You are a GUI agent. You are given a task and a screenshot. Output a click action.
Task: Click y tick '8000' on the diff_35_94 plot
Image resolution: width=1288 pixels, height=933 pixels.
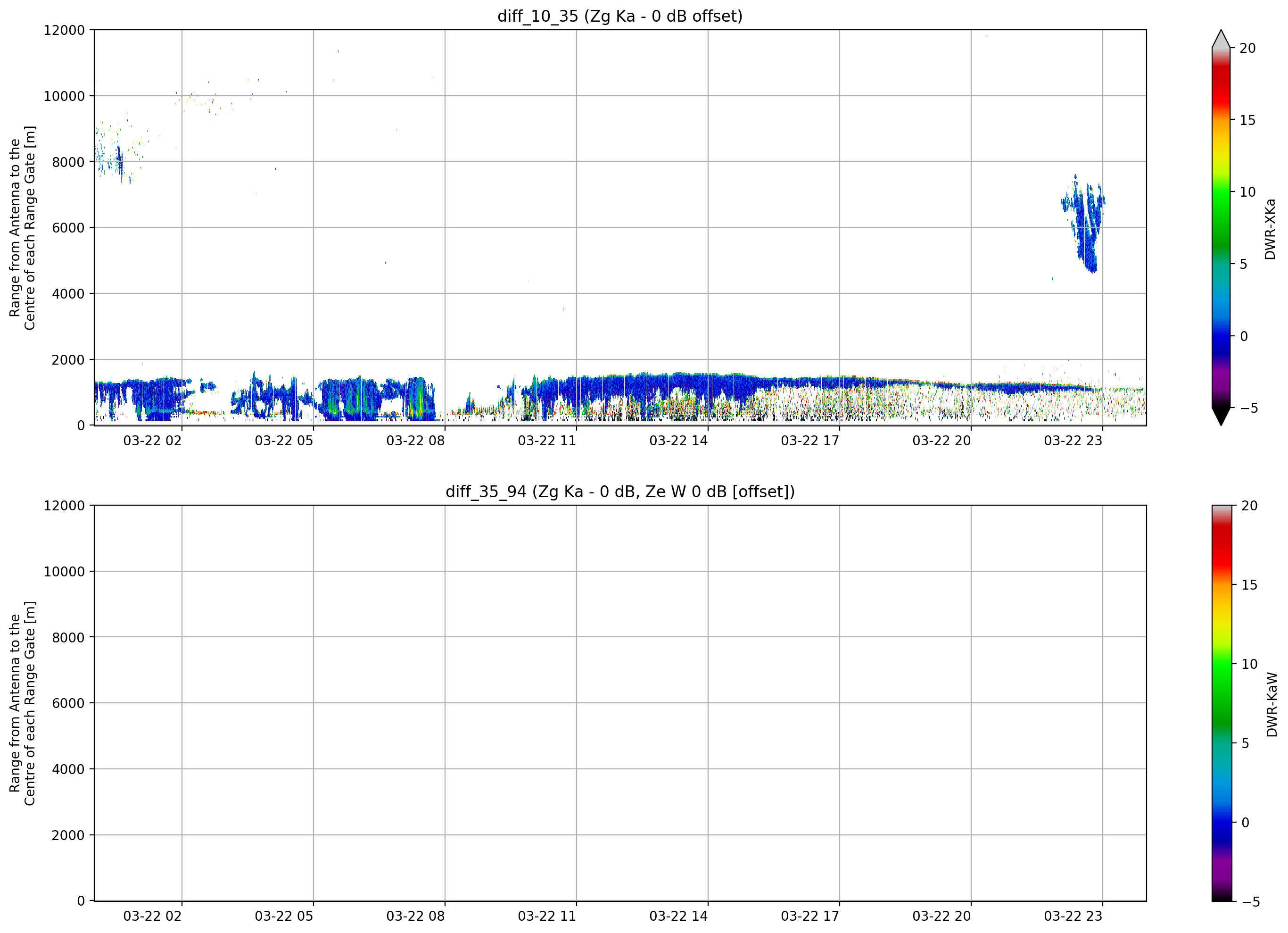coord(68,638)
